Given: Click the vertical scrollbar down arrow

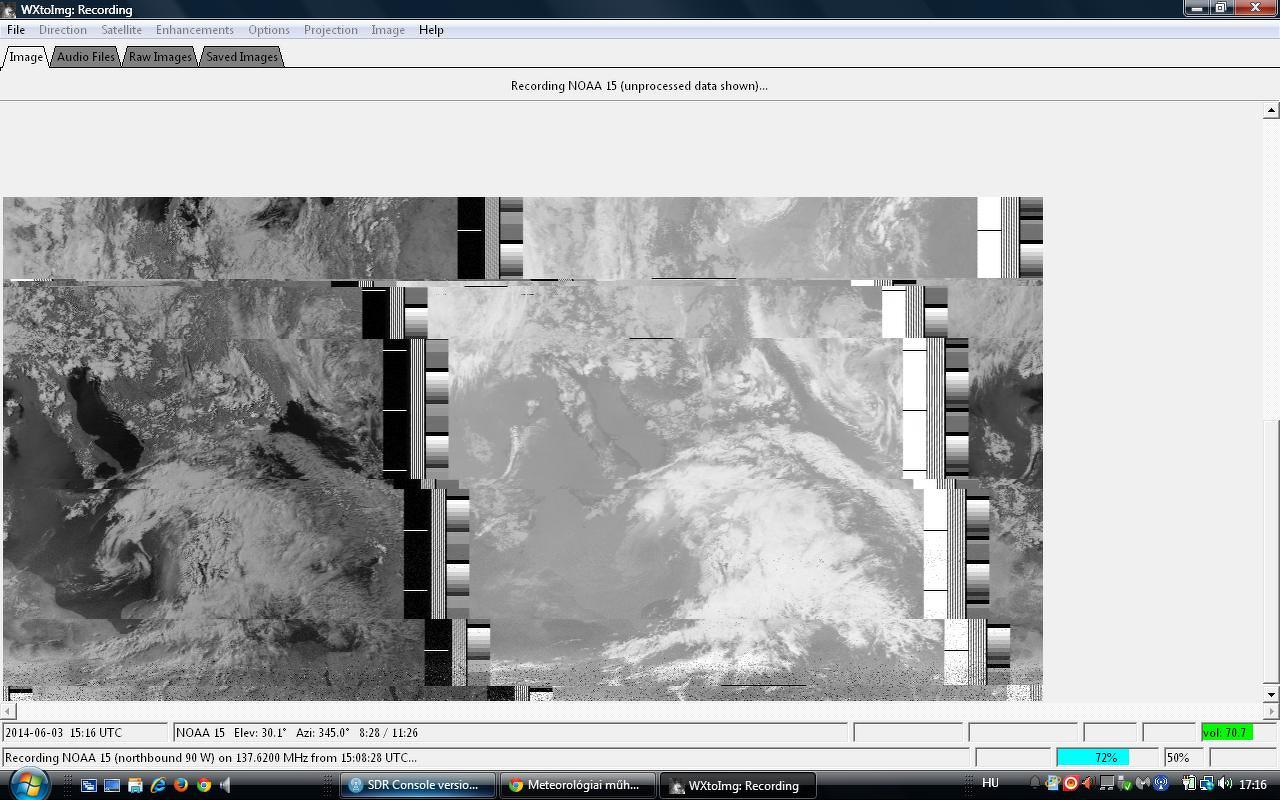Looking at the screenshot, I should point(1271,694).
